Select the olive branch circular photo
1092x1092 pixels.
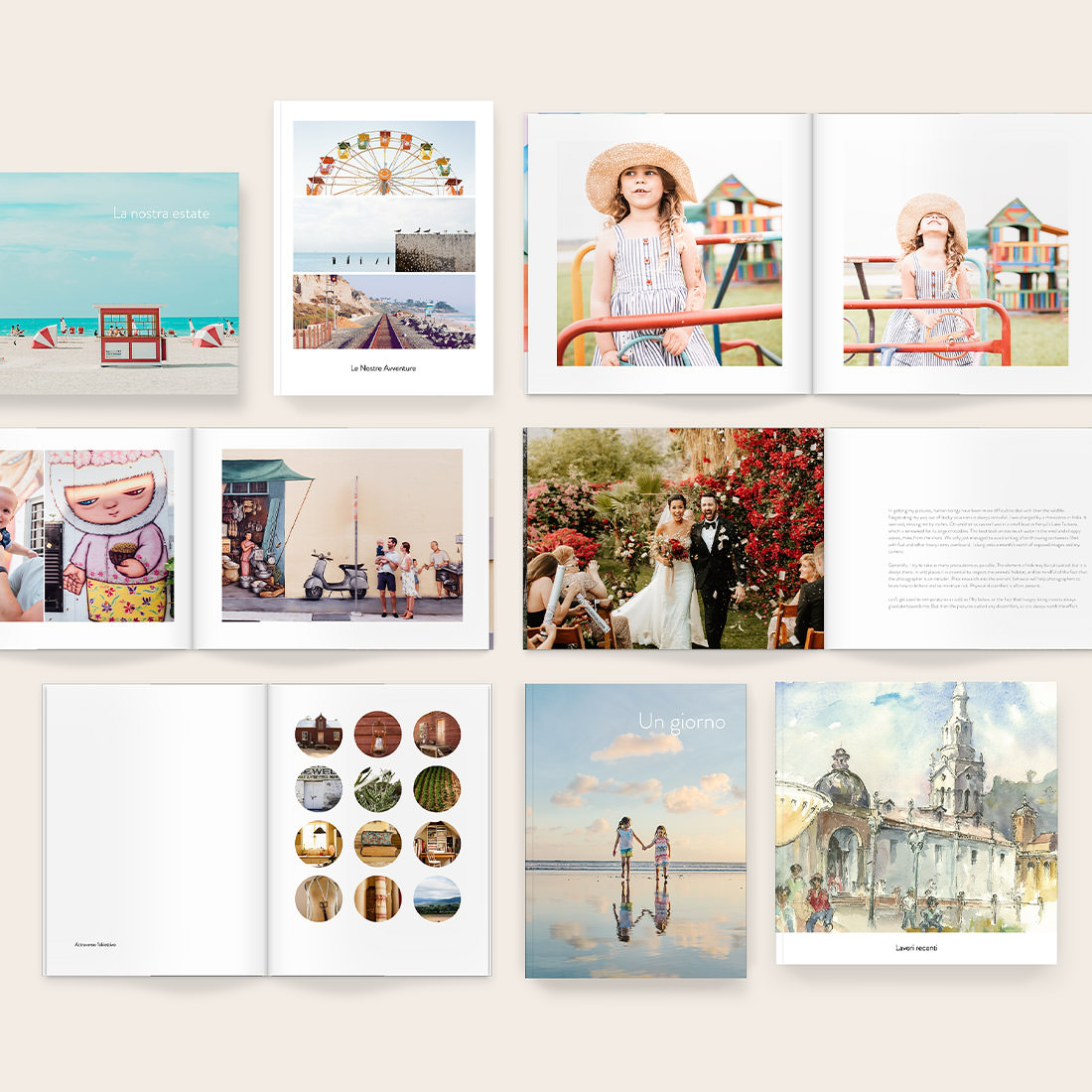pos(378,789)
